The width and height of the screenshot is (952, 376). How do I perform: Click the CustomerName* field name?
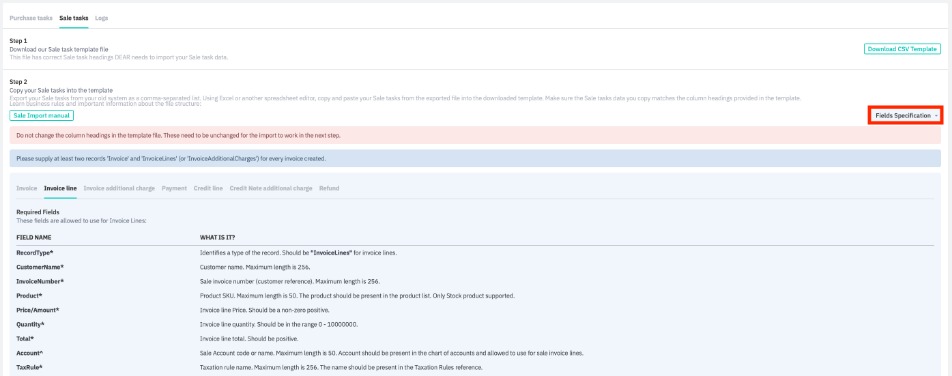click(40, 267)
